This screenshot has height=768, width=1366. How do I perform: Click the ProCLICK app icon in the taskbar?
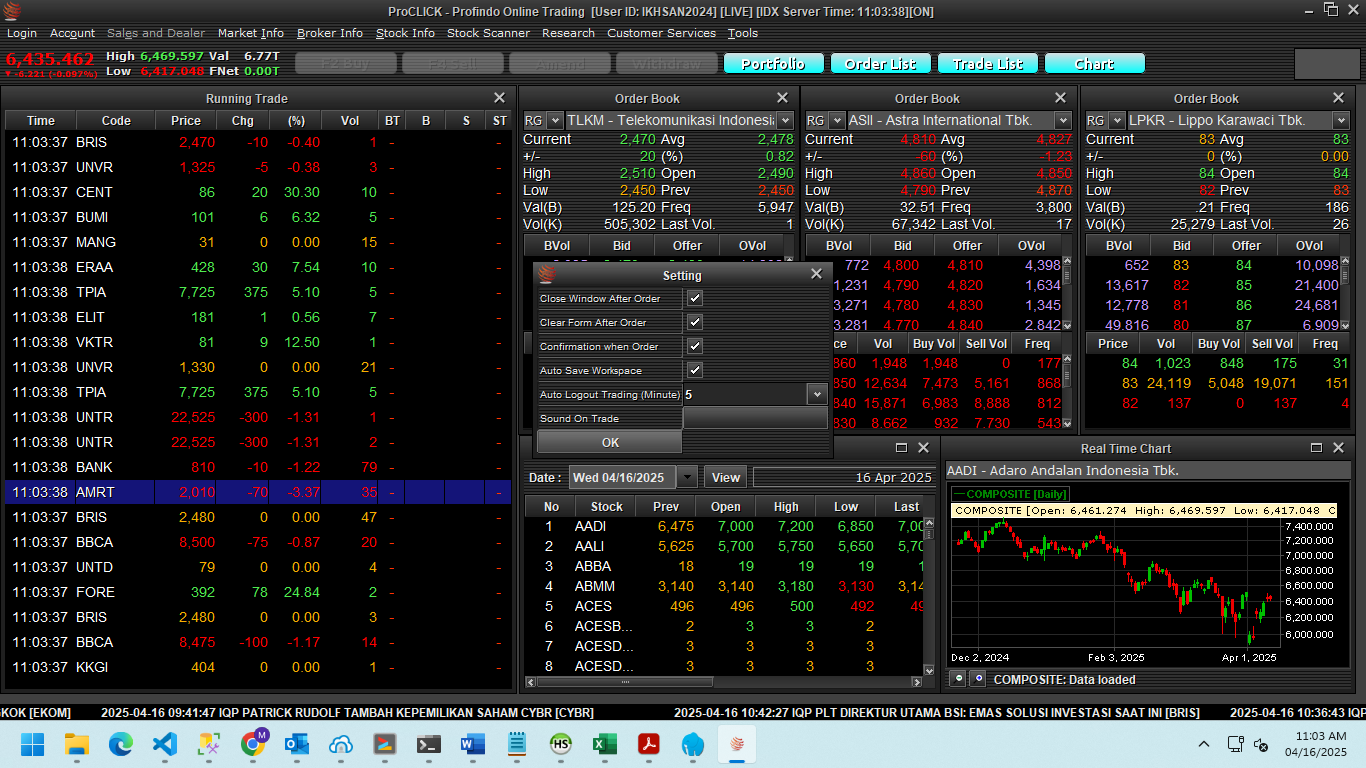(x=736, y=744)
